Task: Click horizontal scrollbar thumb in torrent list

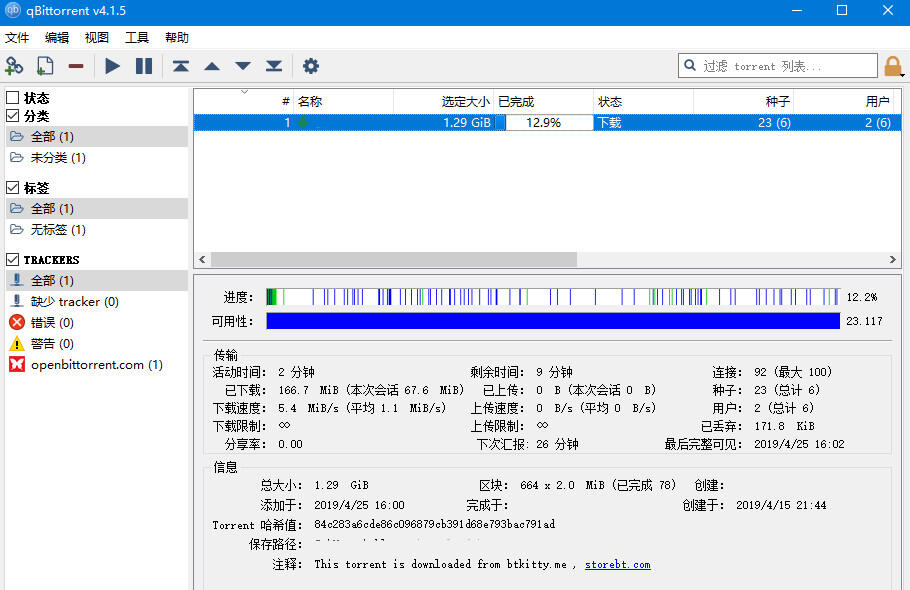Action: (394, 259)
